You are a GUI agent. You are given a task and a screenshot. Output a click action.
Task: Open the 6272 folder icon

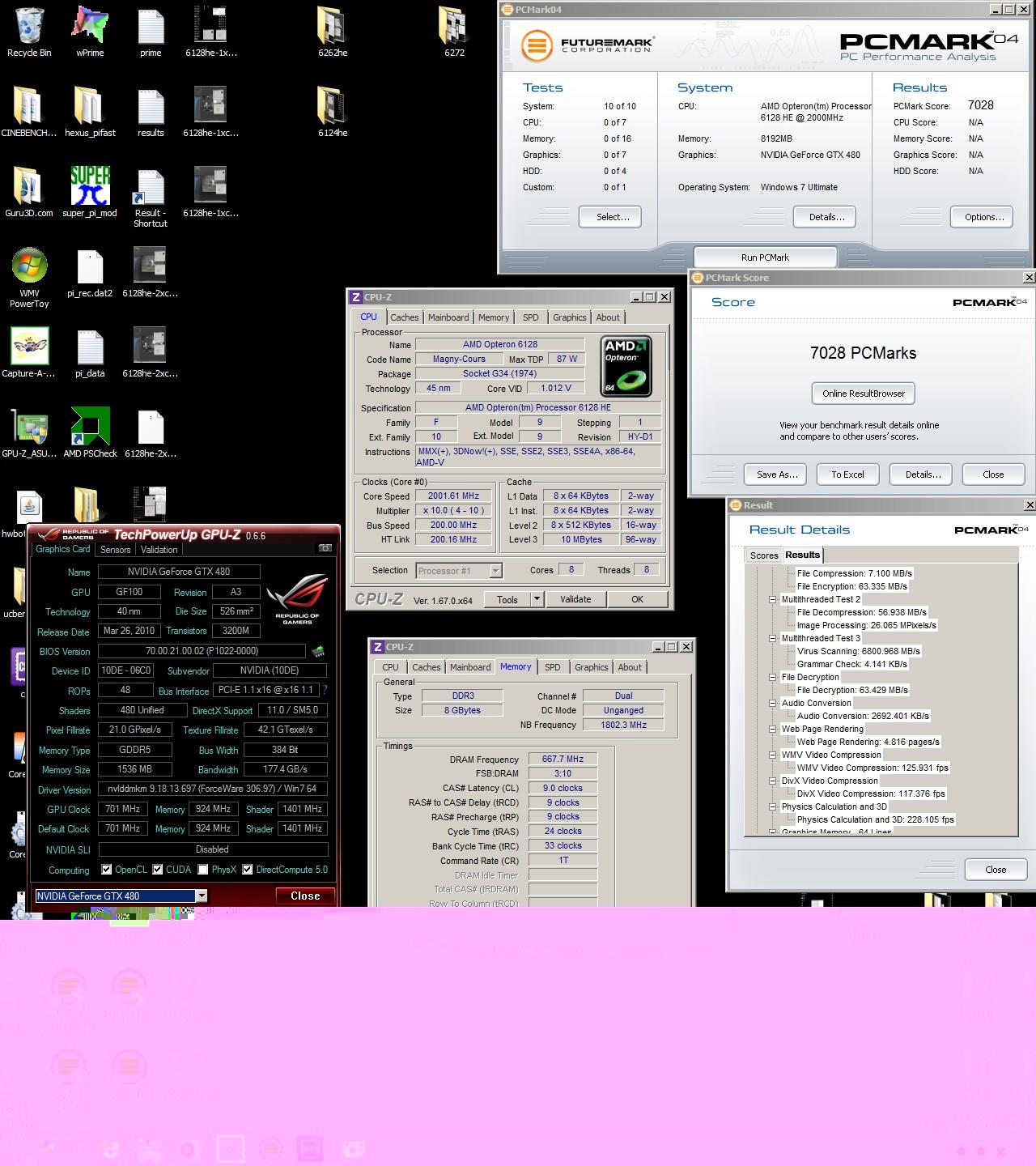click(454, 32)
